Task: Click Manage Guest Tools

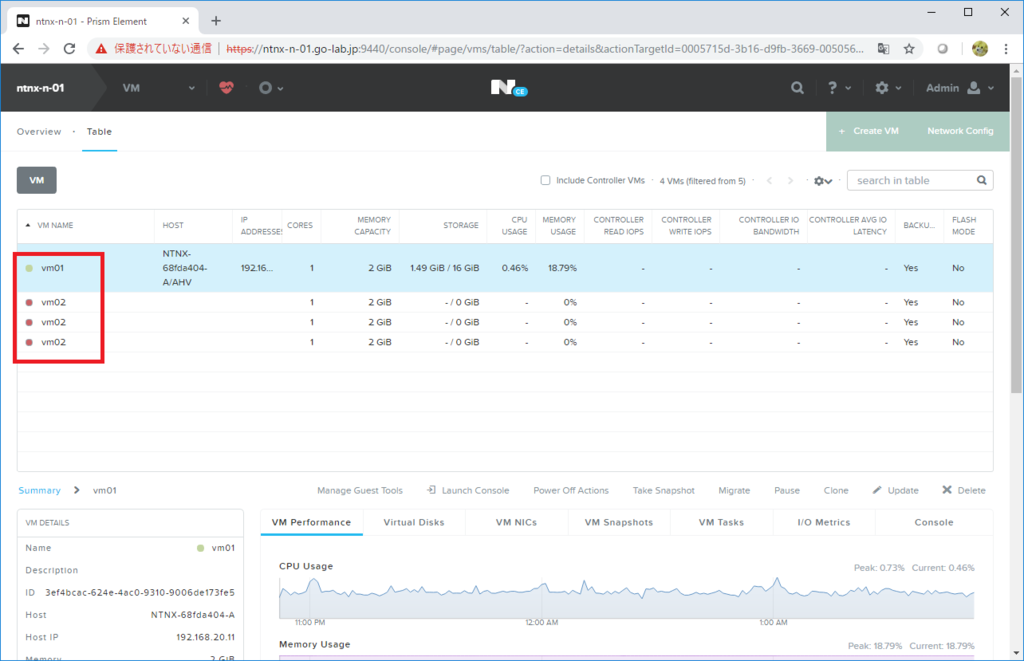Action: [x=360, y=491]
